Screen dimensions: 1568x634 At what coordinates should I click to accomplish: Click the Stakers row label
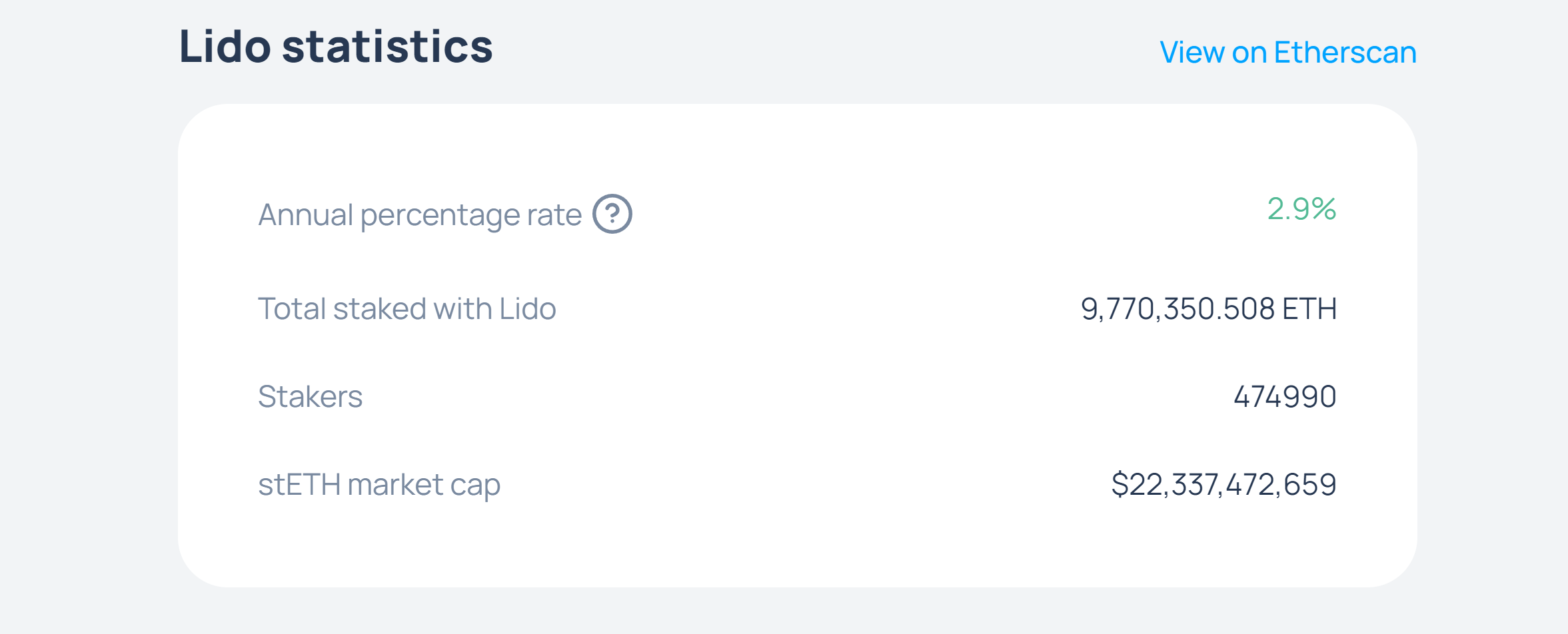[x=310, y=396]
